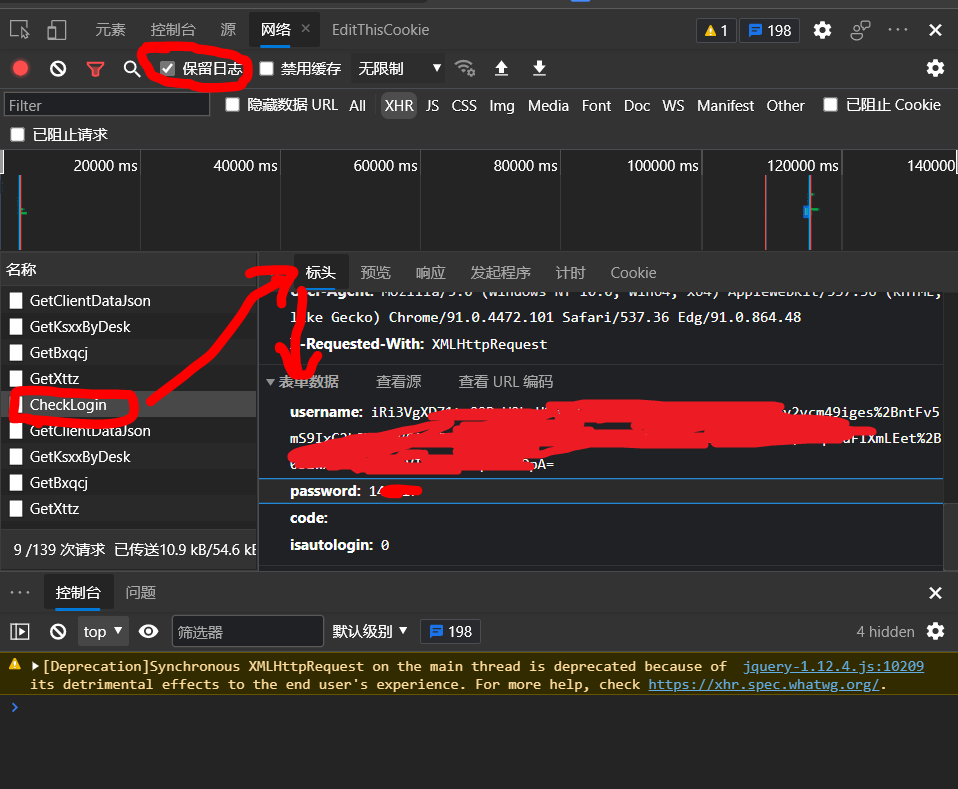Open the EditThisCookie tab
The height and width of the screenshot is (789, 958).
pyautogui.click(x=380, y=29)
